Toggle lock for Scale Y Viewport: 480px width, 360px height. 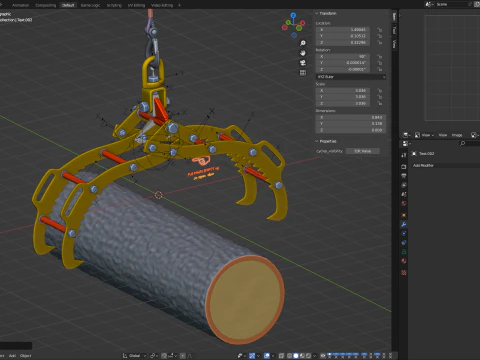click(x=379, y=97)
